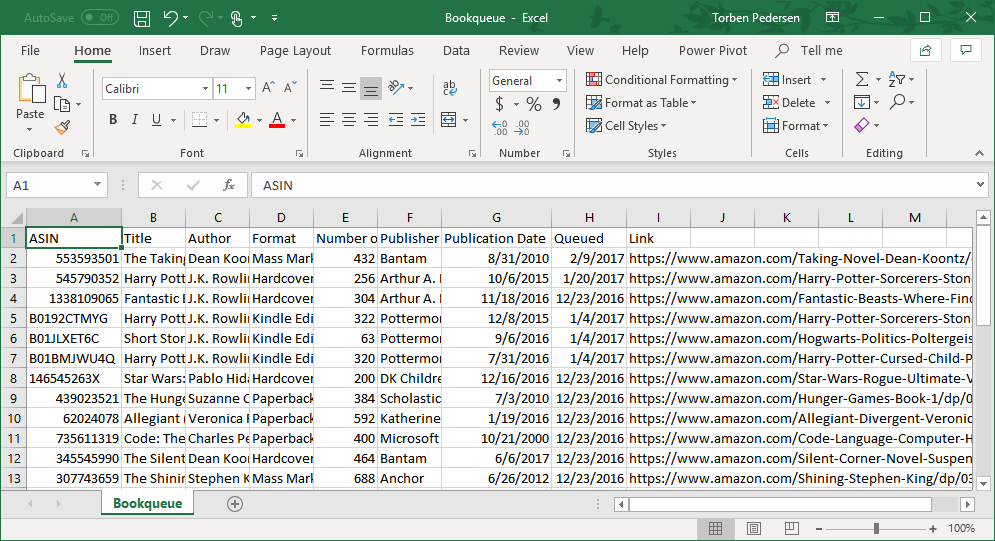Apply Underline formatting
The height and width of the screenshot is (541, 995).
coord(156,119)
